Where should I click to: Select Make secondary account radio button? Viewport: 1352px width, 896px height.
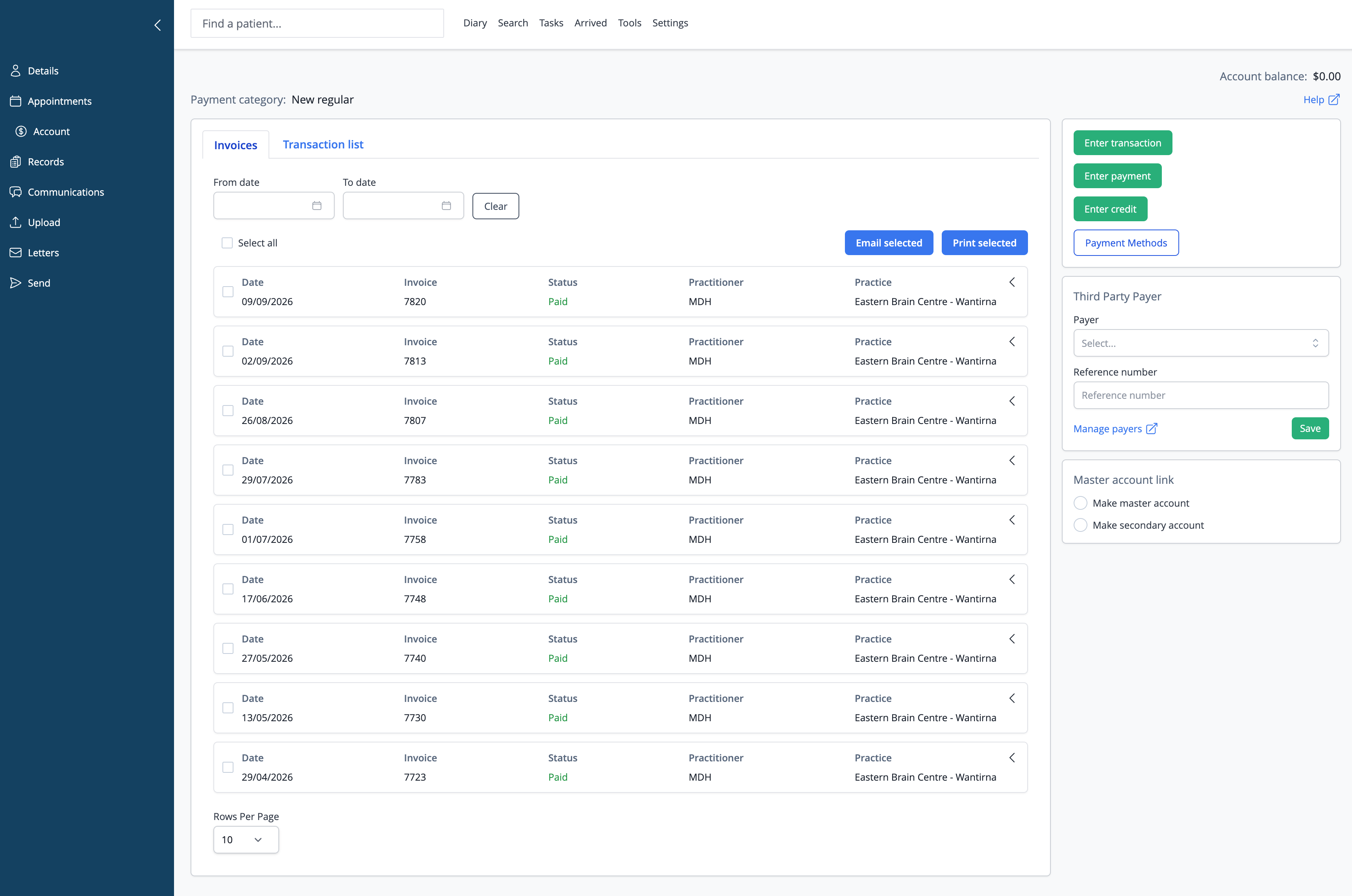[1080, 525]
